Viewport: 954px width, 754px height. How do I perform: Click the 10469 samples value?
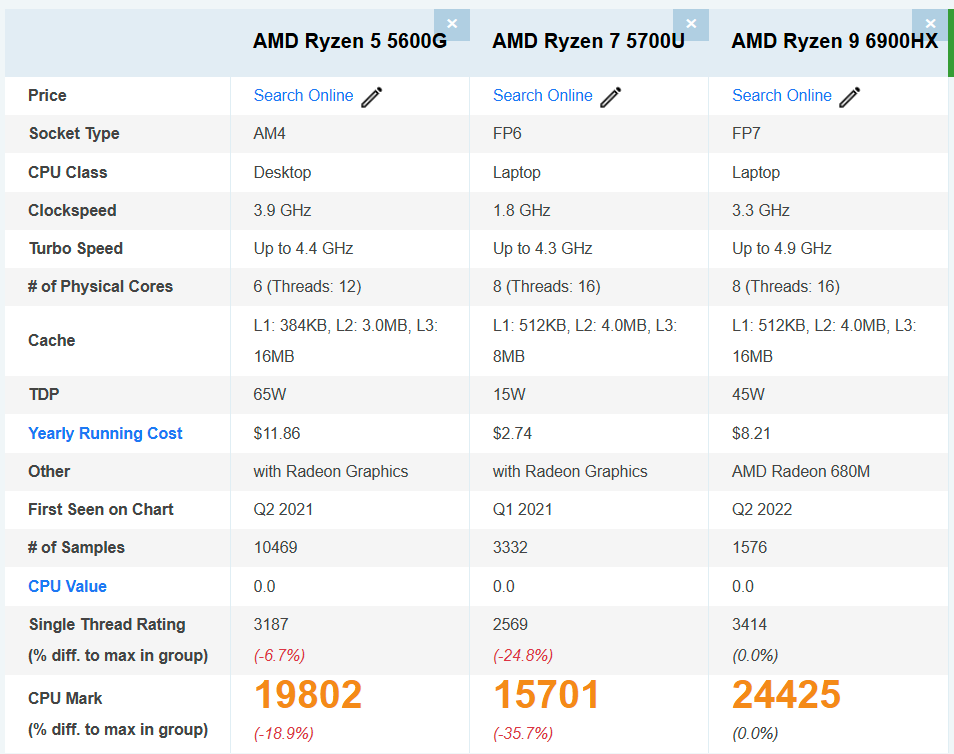(275, 548)
